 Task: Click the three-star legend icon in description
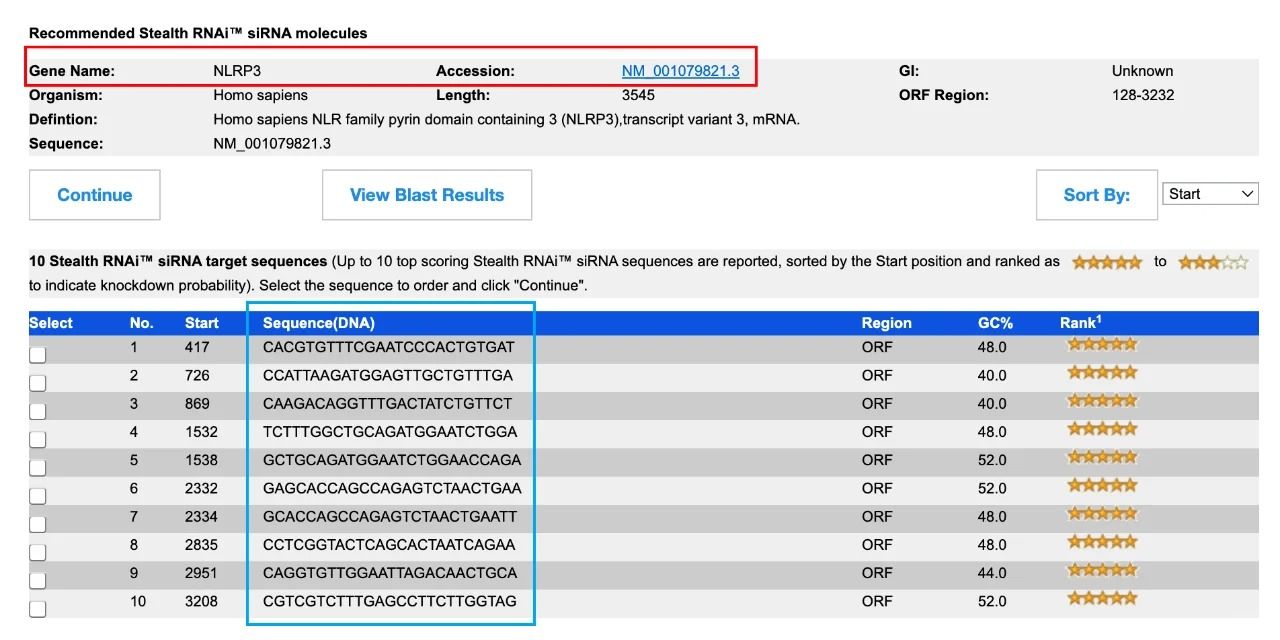pyautogui.click(x=1213, y=262)
